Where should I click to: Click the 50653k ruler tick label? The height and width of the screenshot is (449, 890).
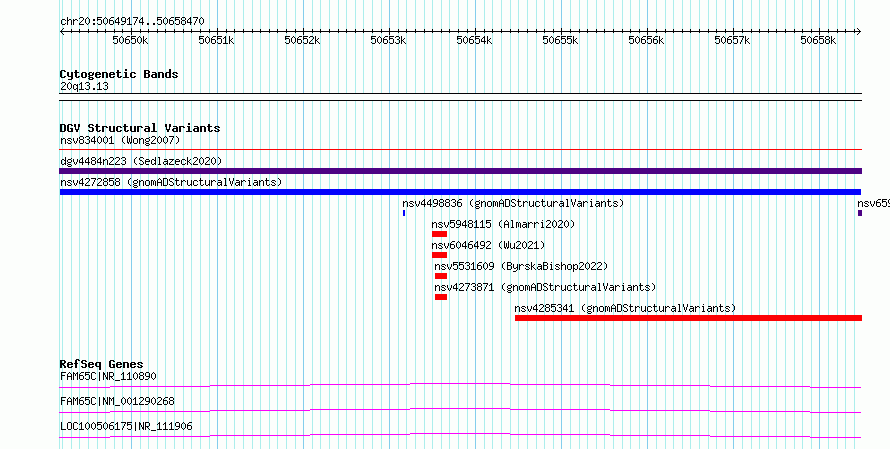click(389, 40)
